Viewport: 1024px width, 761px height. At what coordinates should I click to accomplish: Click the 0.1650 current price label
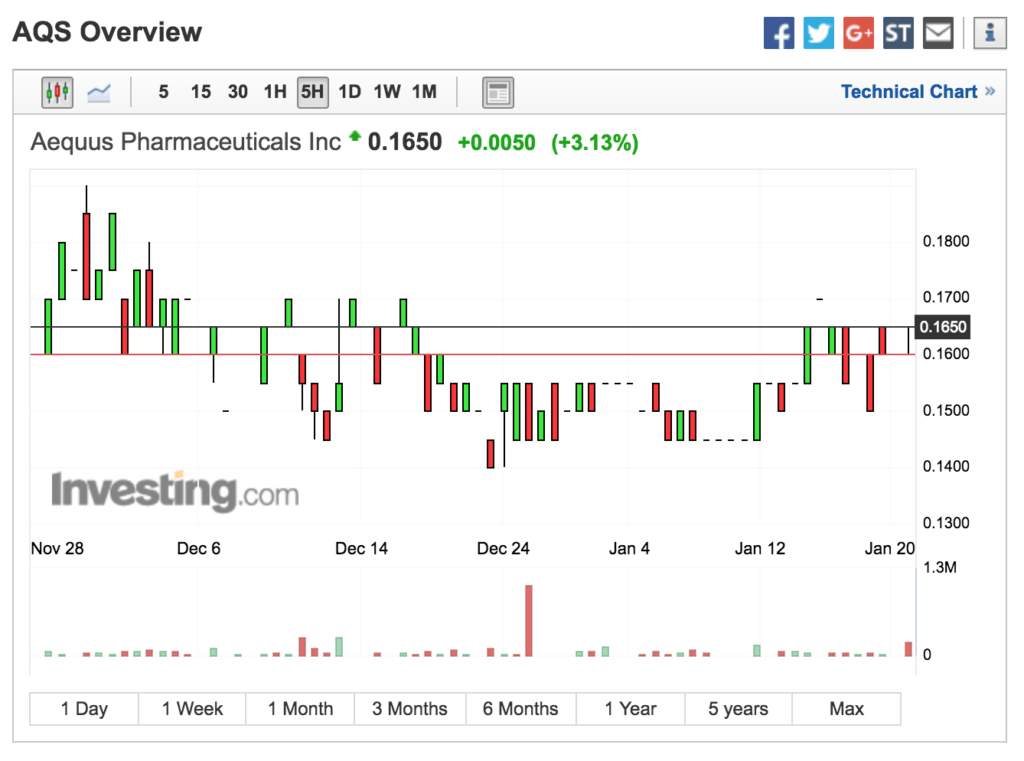942,327
